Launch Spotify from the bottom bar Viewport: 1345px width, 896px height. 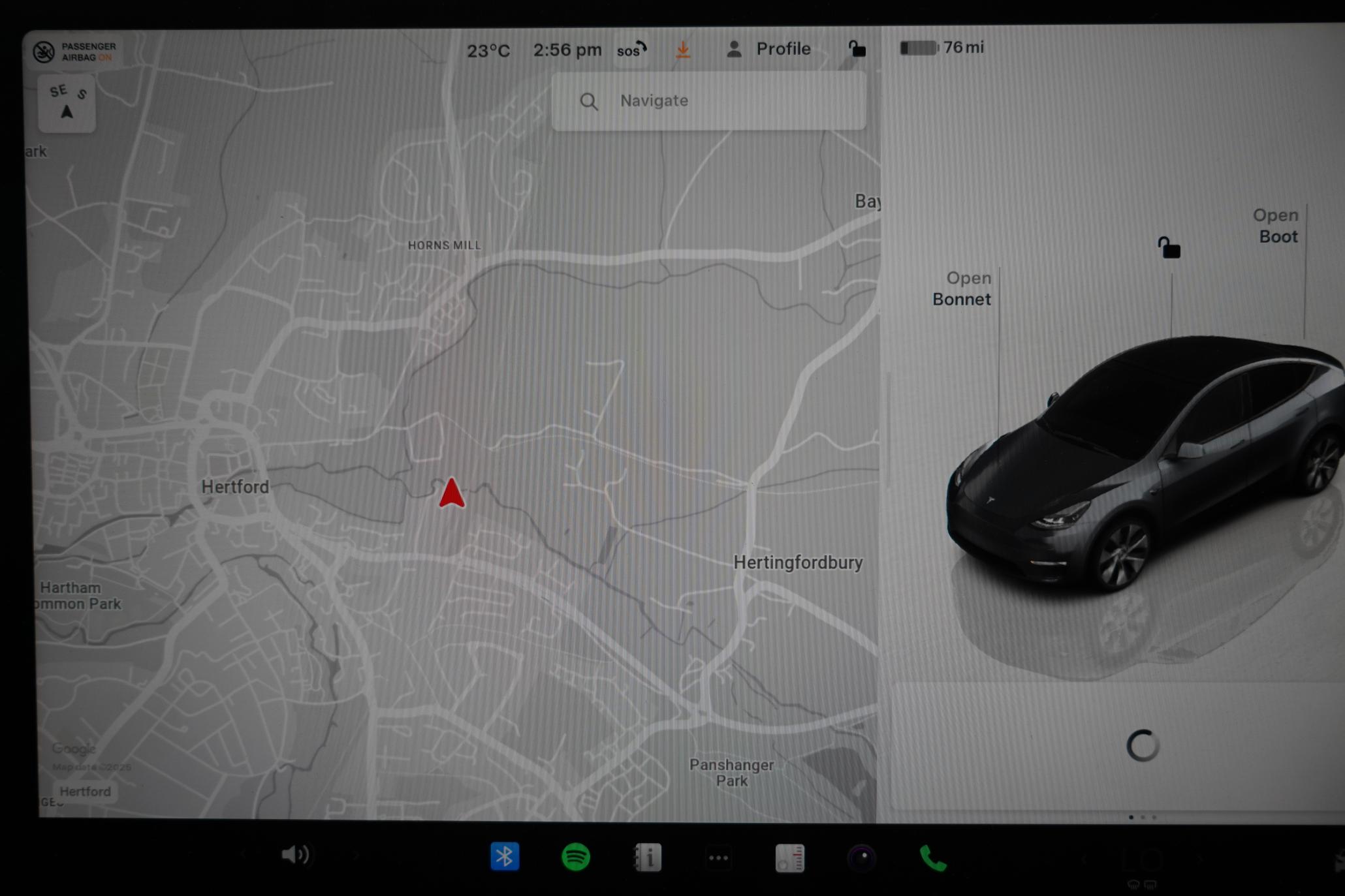click(576, 857)
